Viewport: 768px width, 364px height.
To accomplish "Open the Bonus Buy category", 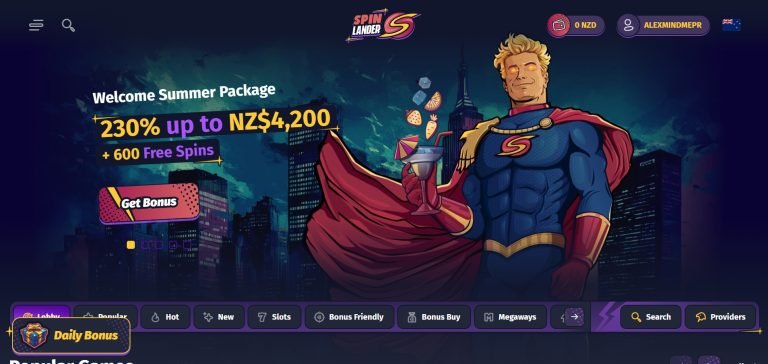I will point(434,317).
